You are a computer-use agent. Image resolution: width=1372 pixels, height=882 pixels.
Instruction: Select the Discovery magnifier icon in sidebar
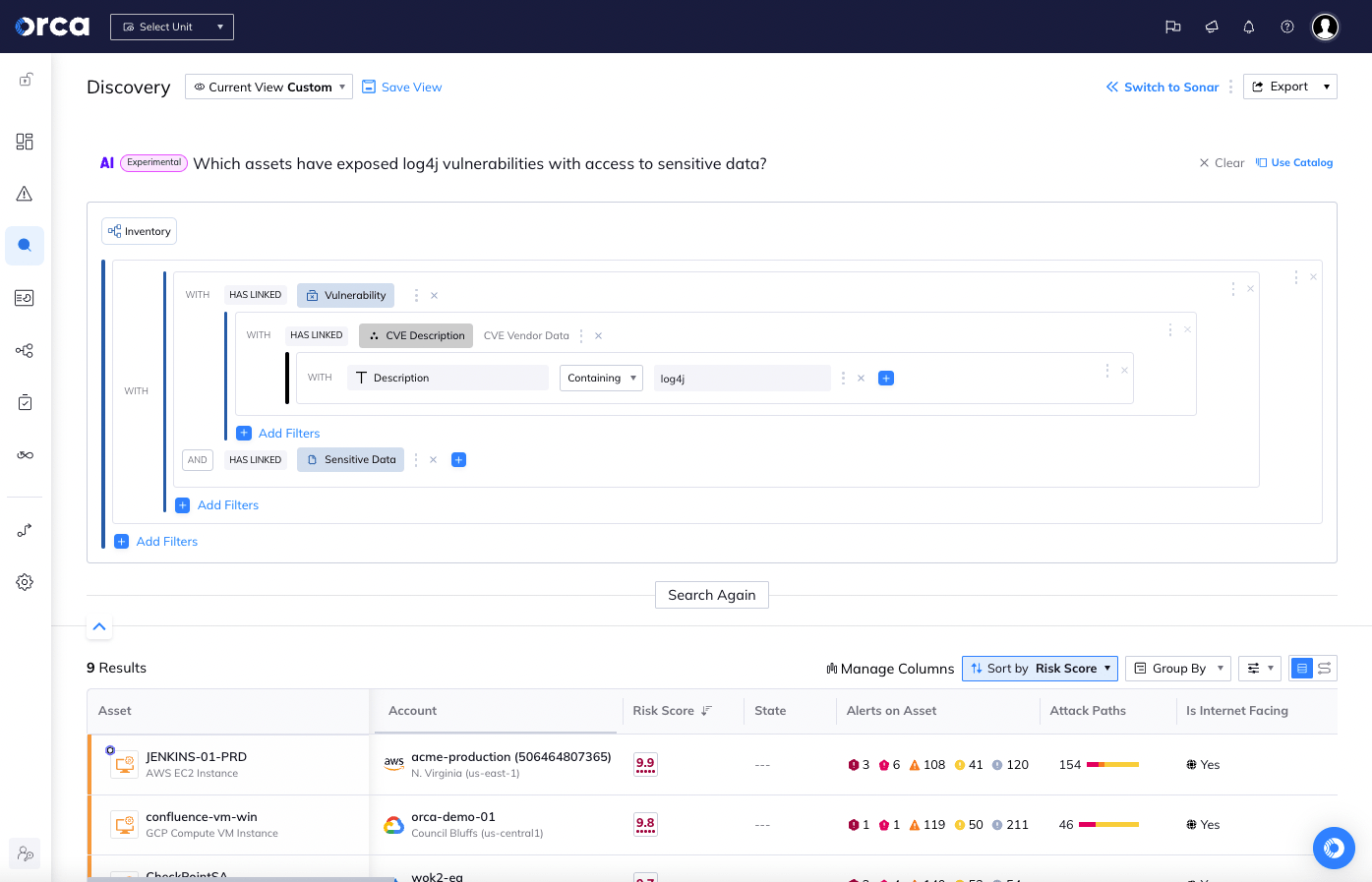click(25, 246)
